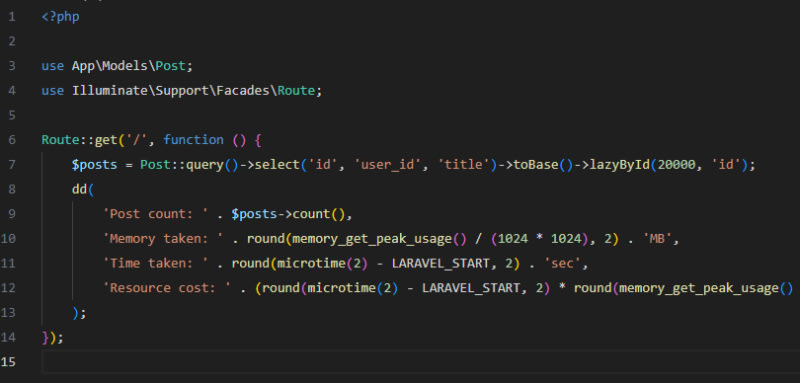Click line number 1 in gutter
This screenshot has width=800, height=383.
pos(12,17)
